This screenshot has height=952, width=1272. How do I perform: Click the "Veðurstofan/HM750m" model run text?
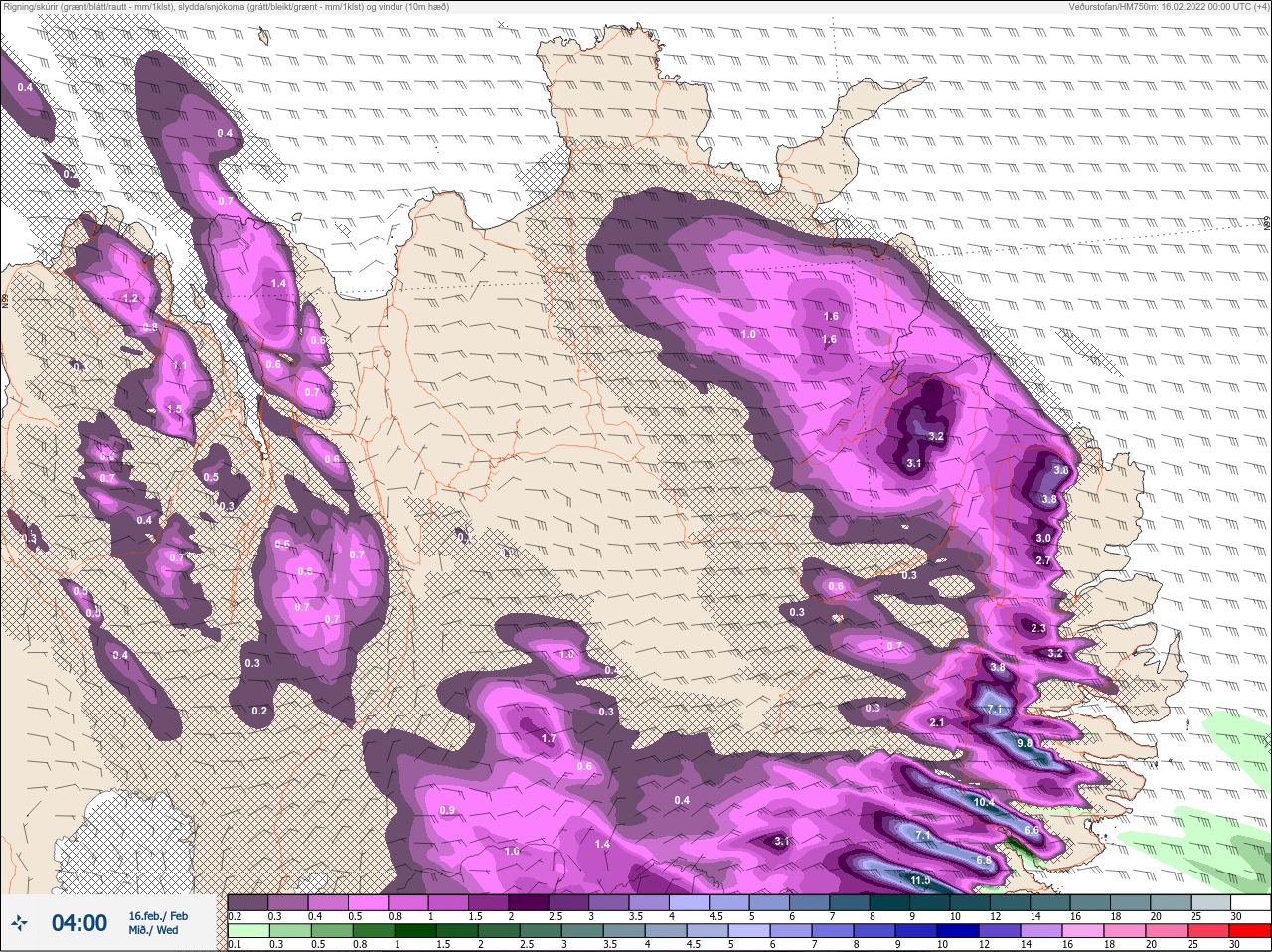[x=1169, y=6]
